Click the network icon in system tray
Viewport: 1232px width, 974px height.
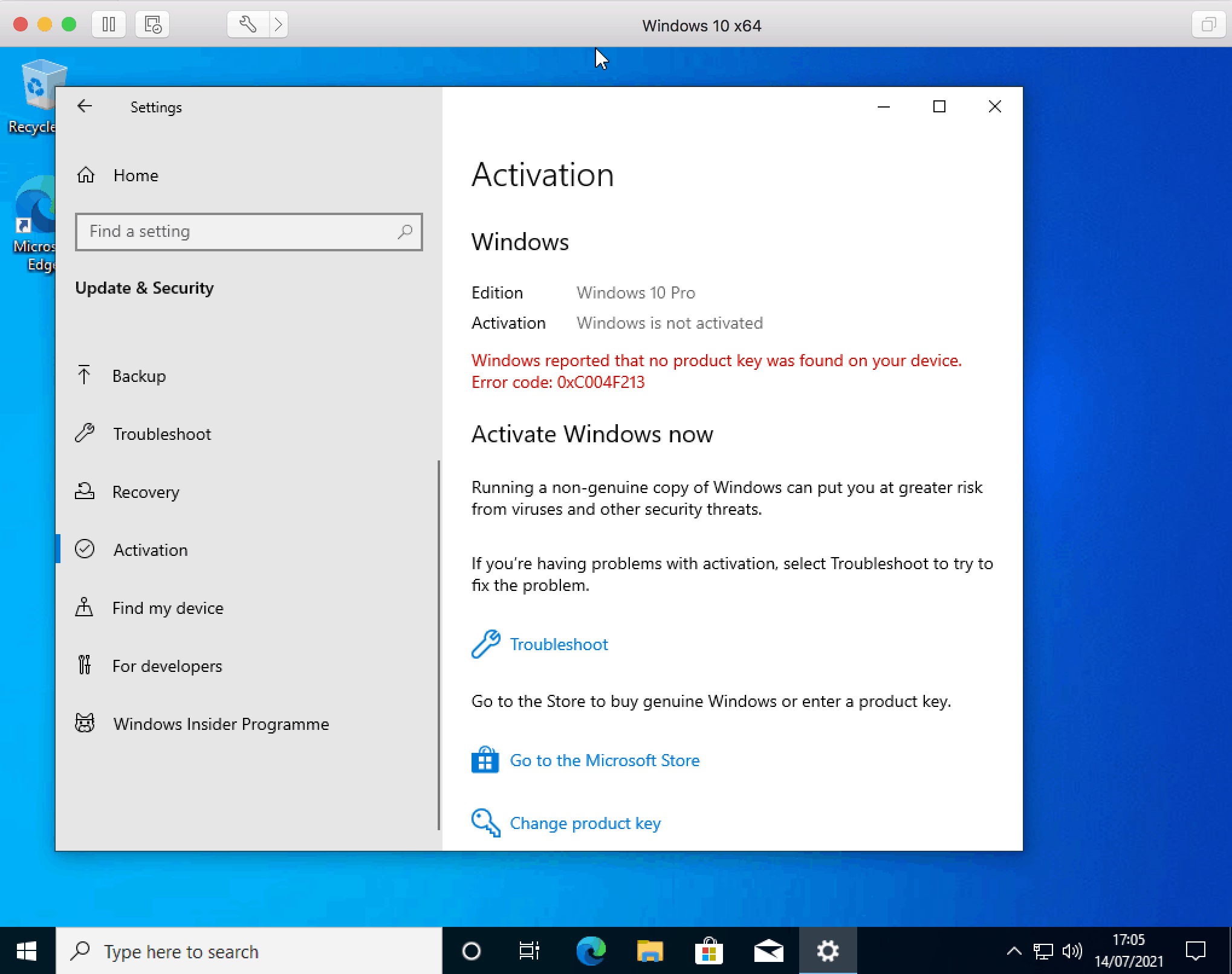(x=1043, y=952)
